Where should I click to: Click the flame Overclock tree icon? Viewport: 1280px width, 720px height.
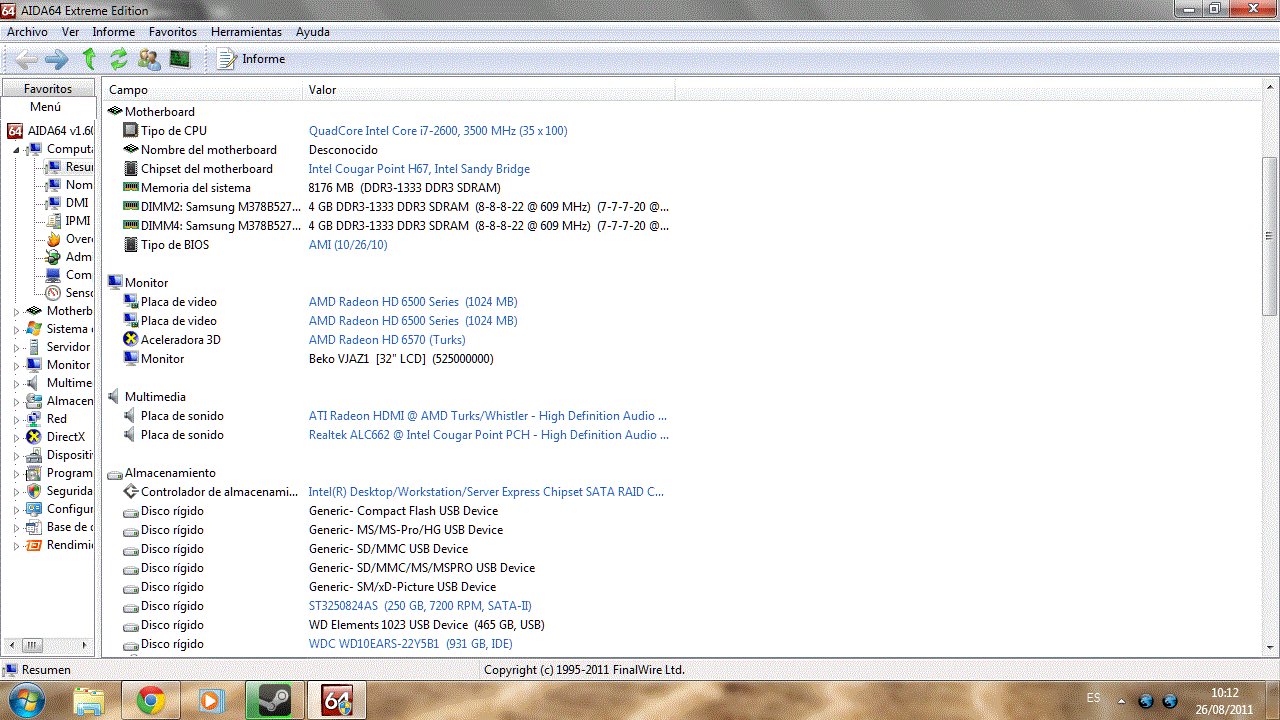53,239
